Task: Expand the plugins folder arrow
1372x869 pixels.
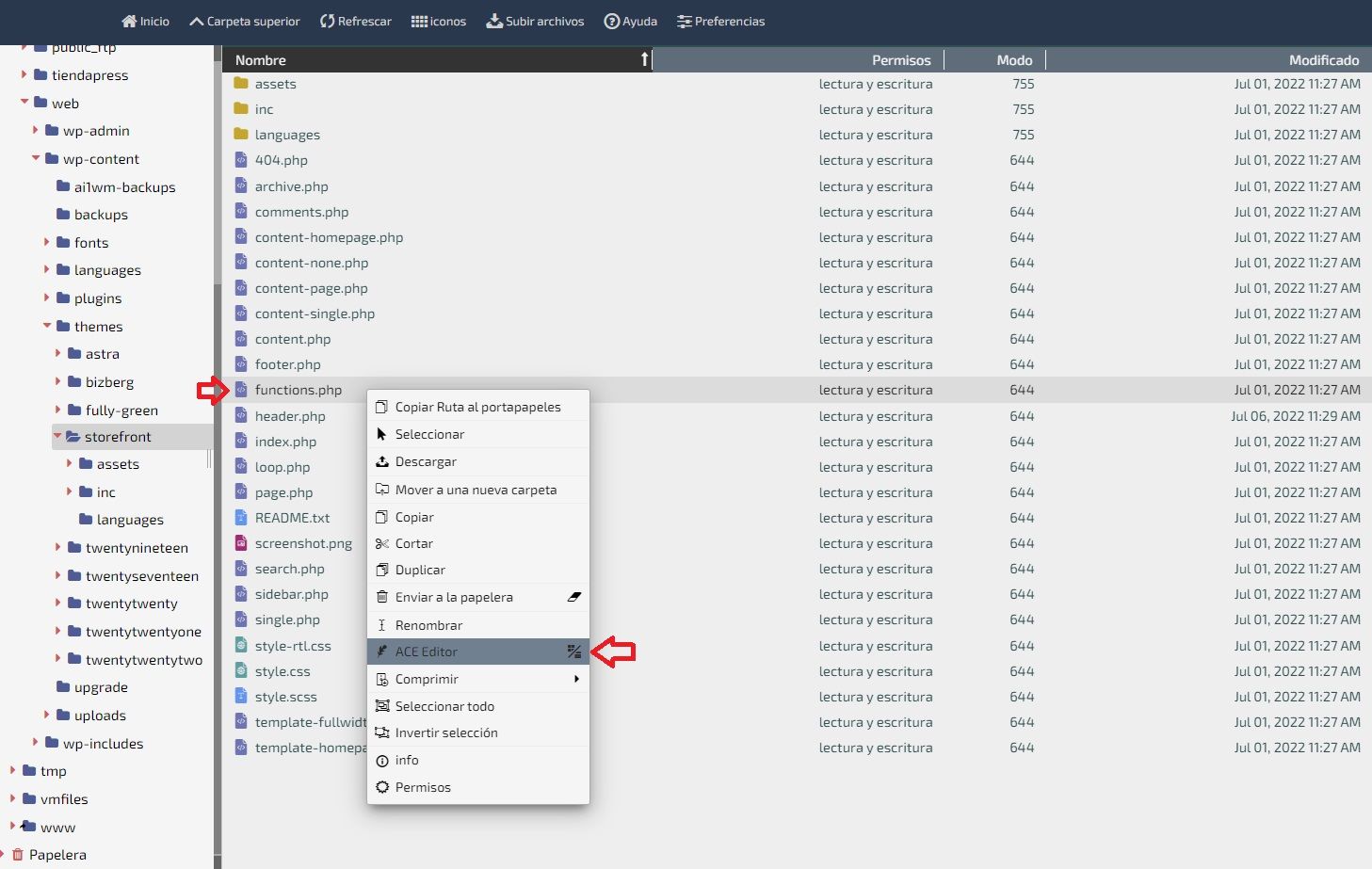Action: pyautogui.click(x=47, y=298)
